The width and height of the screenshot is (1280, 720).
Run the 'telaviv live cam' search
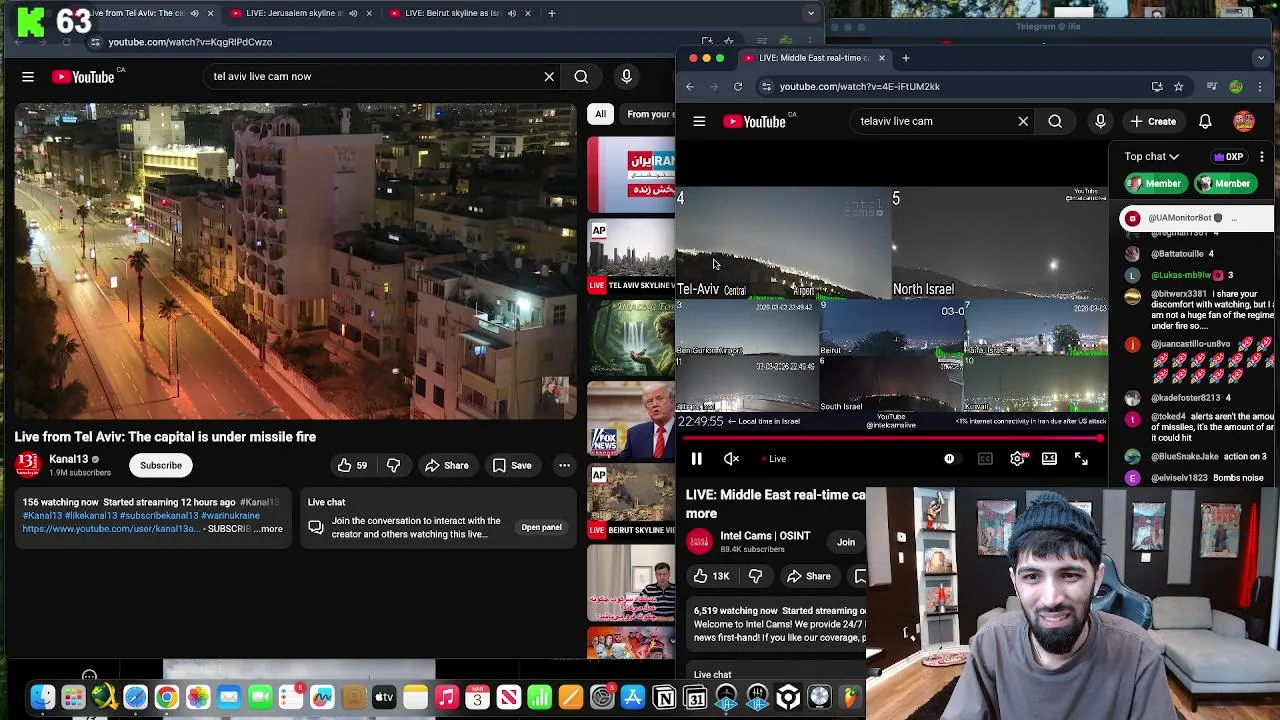[1055, 121]
